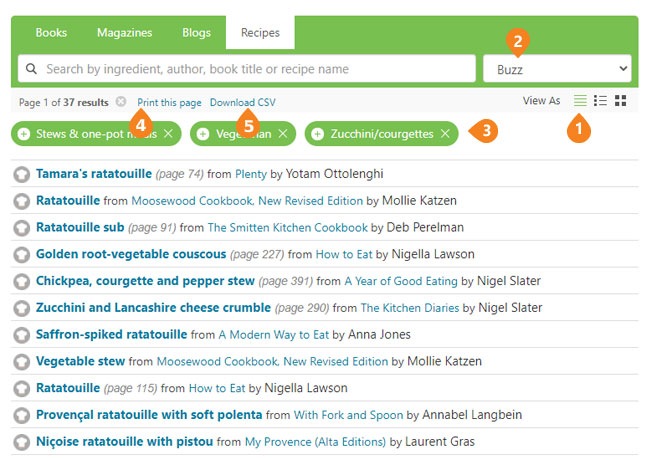650x458 pixels.
Task: Click the text "Laurent Gras"
Action: 440,441
